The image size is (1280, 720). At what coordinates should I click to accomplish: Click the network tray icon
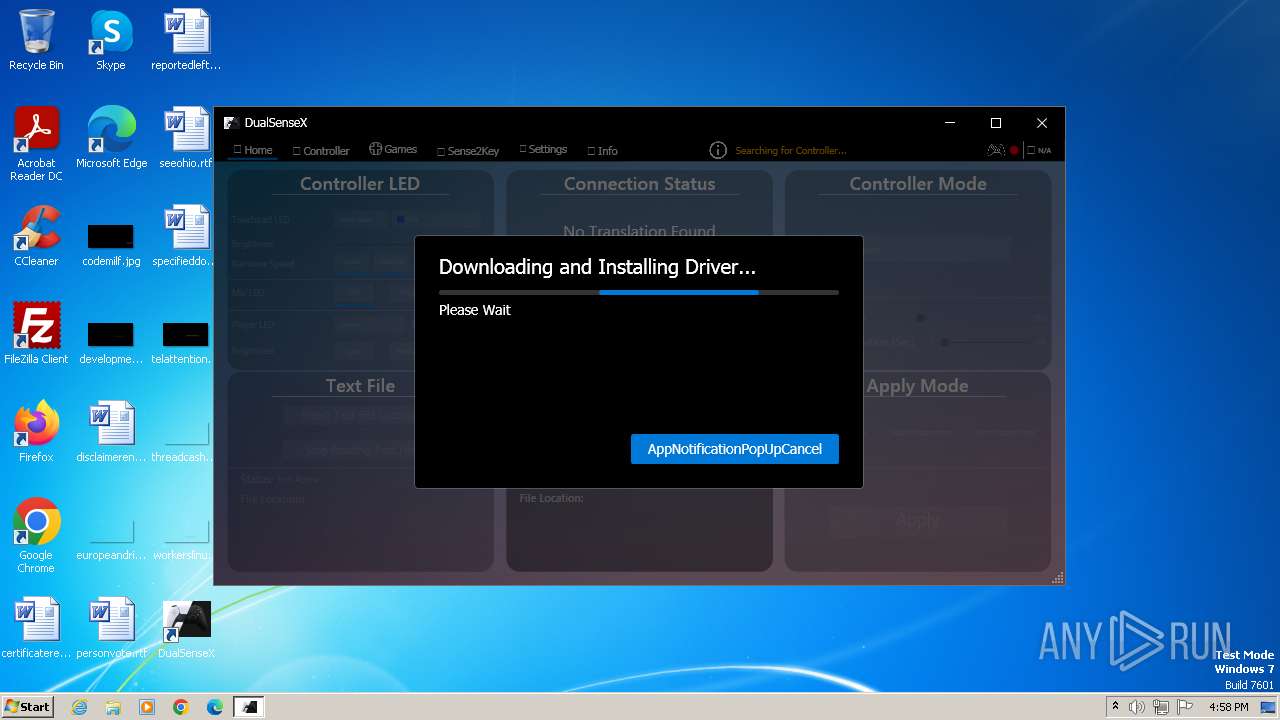(x=1160, y=707)
